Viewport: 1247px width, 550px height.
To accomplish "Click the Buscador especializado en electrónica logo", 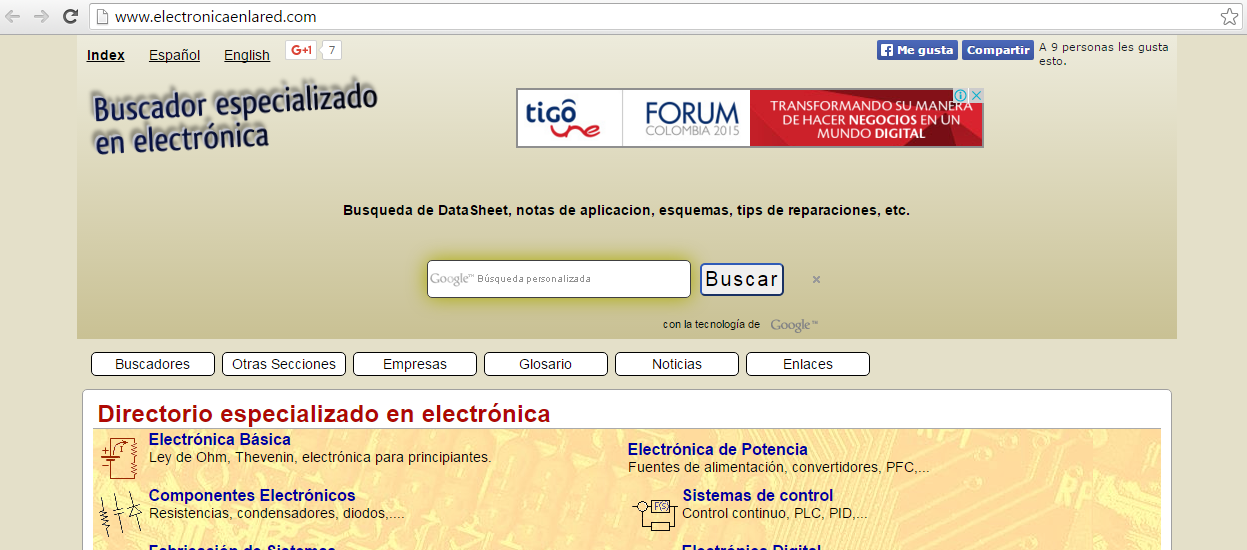I will [235, 119].
